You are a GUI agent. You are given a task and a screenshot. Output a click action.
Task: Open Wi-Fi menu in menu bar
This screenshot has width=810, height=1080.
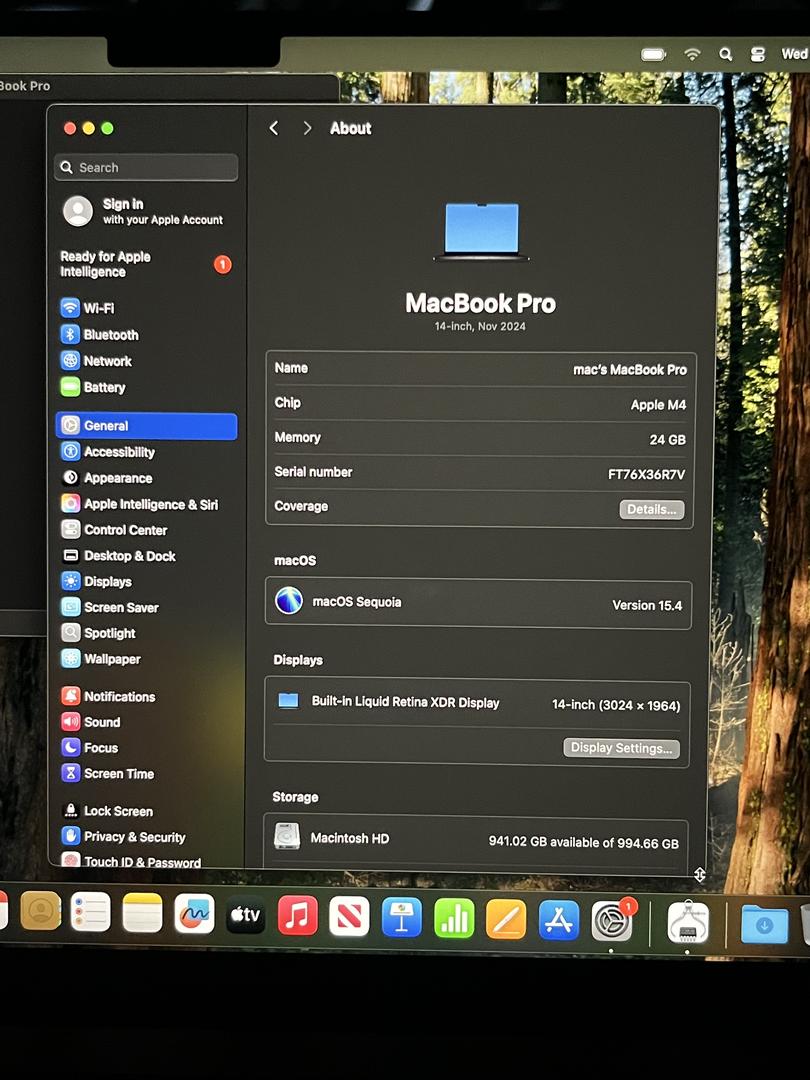coord(692,54)
